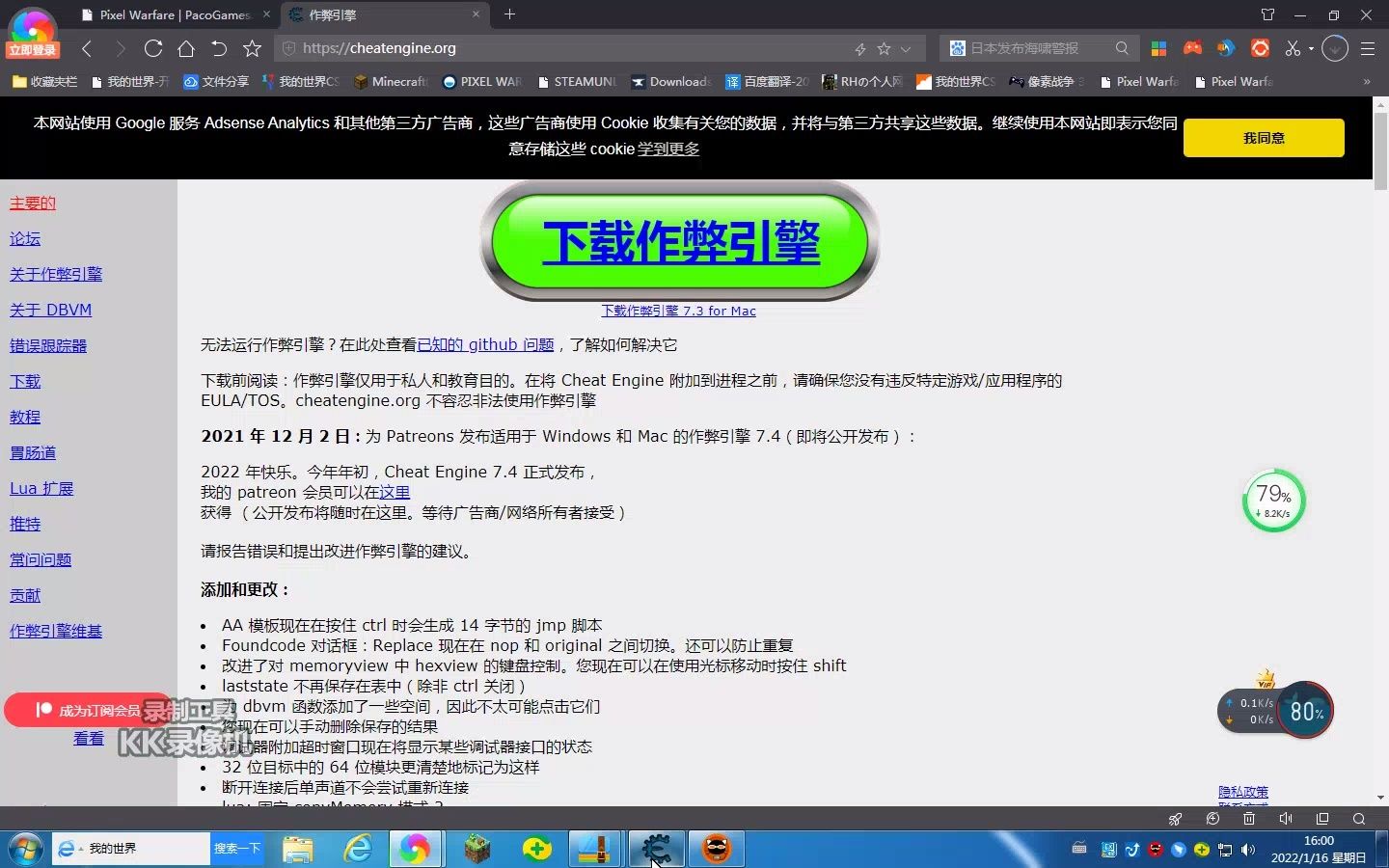1389x868 pixels.
Task: Launch Cheat Engine from the taskbar
Action: [x=656, y=849]
